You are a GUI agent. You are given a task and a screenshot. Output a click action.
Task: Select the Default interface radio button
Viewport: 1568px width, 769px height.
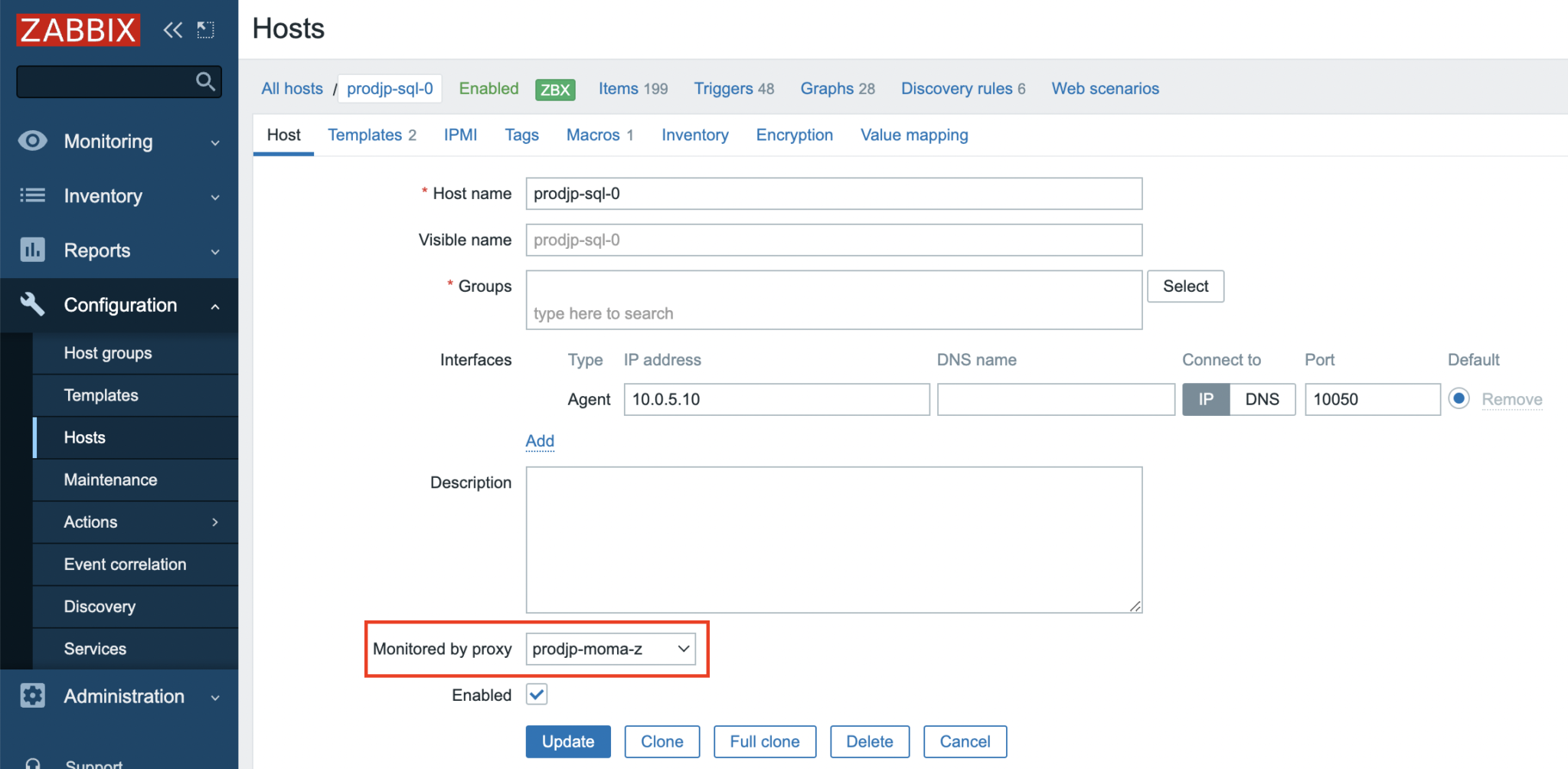[1459, 398]
